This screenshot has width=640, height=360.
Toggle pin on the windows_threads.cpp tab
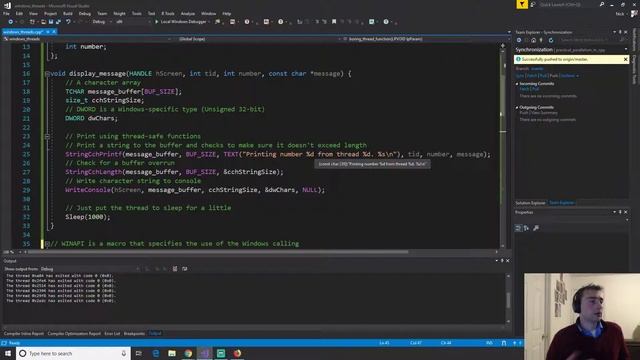pyautogui.click(x=48, y=32)
